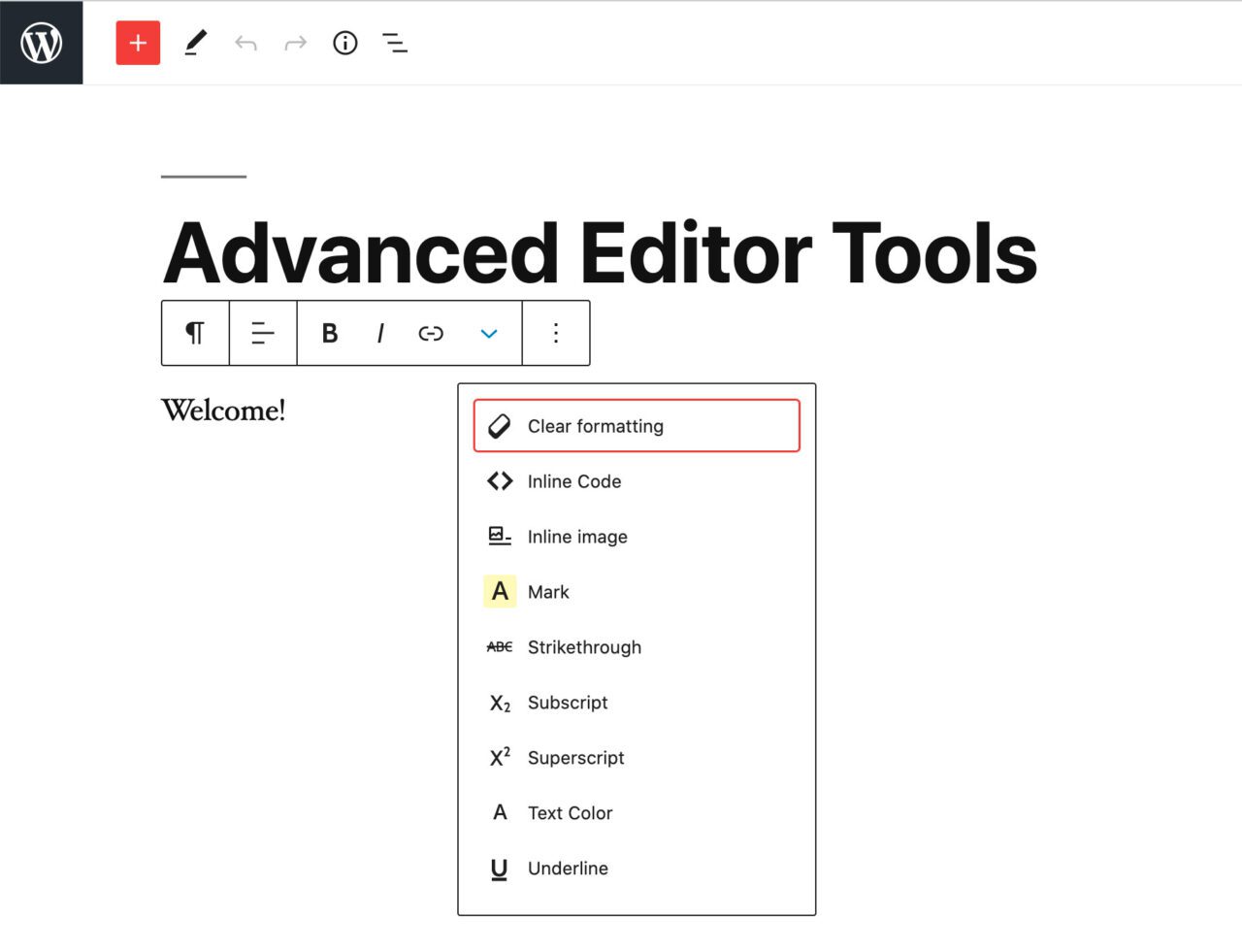Open the text alignment dropdown
The height and width of the screenshot is (952, 1242).
(x=262, y=333)
